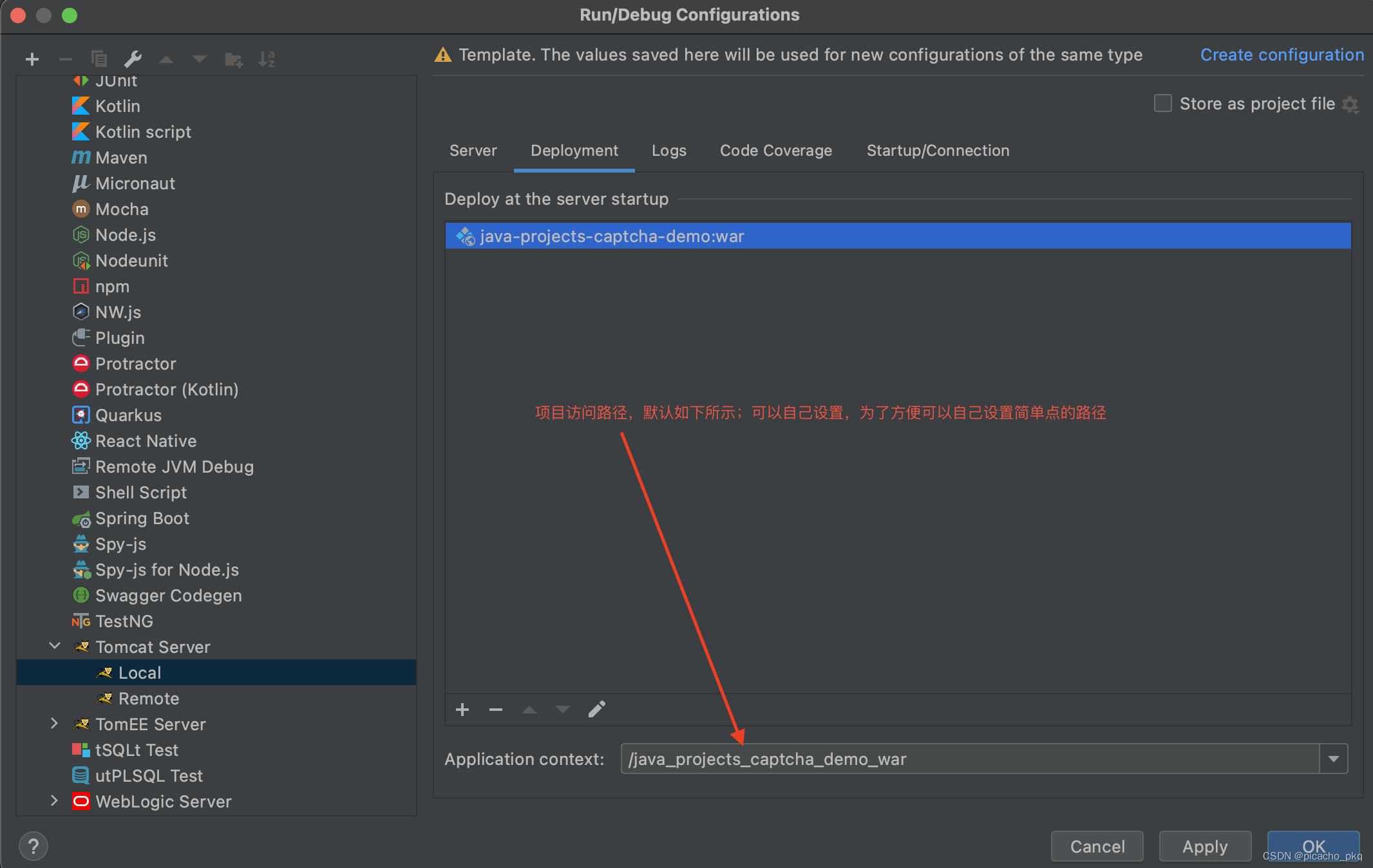Click the add new configuration plus icon
This screenshot has height=868, width=1373.
[32, 60]
